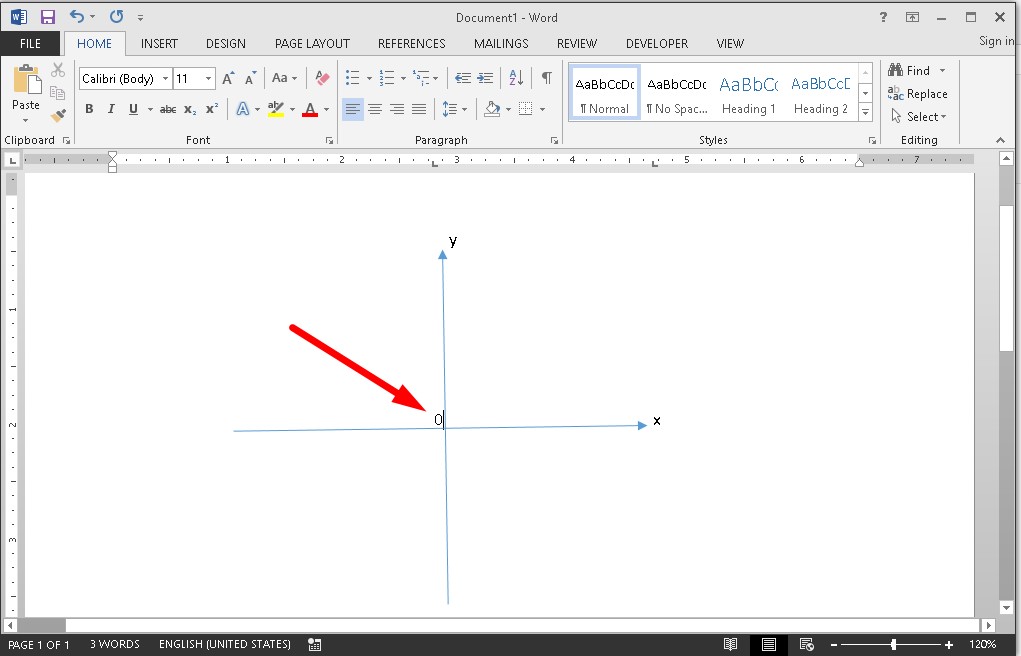The image size is (1021, 656).
Task: Click the Replace button
Action: tap(918, 94)
